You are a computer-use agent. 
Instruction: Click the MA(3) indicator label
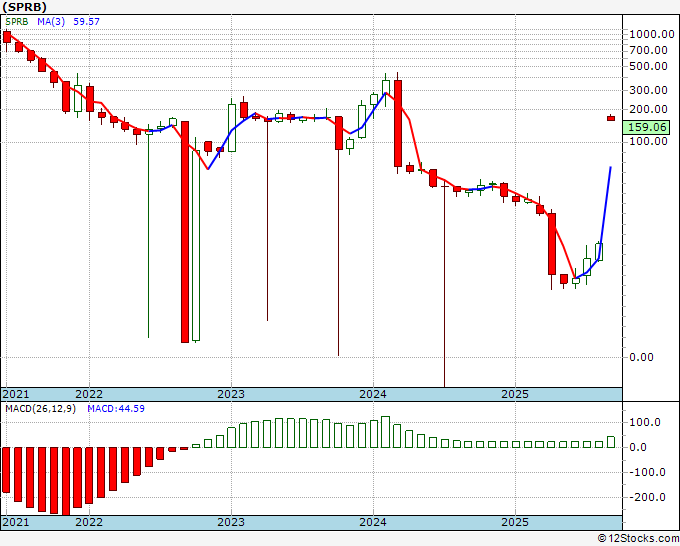point(51,22)
